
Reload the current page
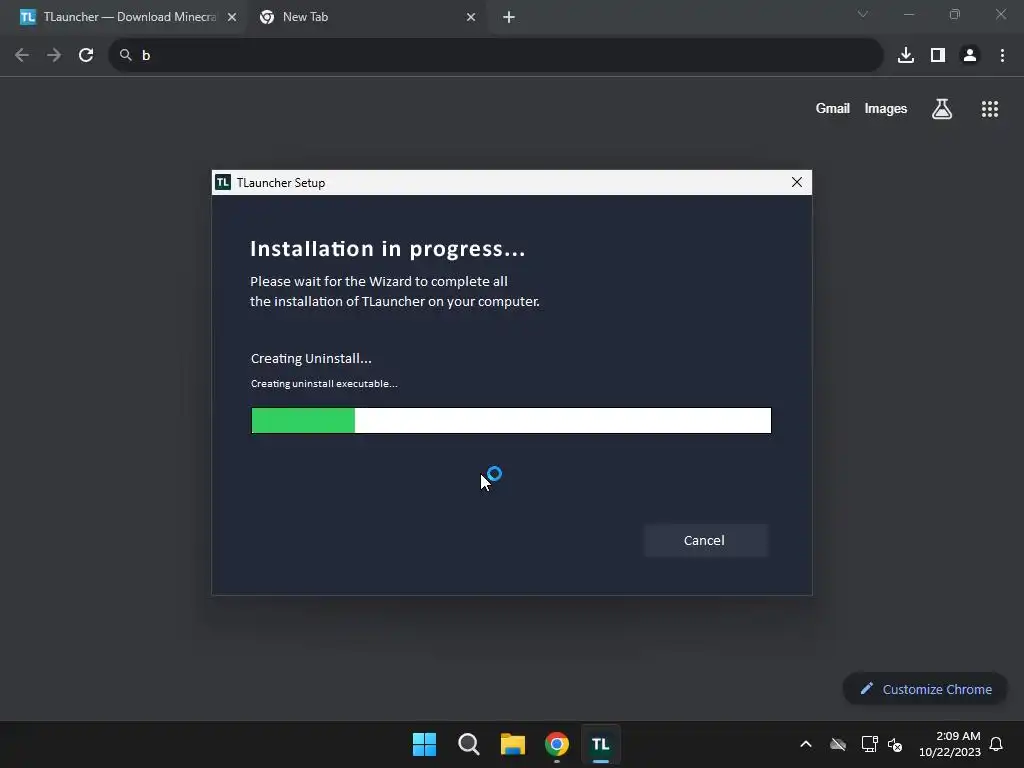[x=86, y=55]
